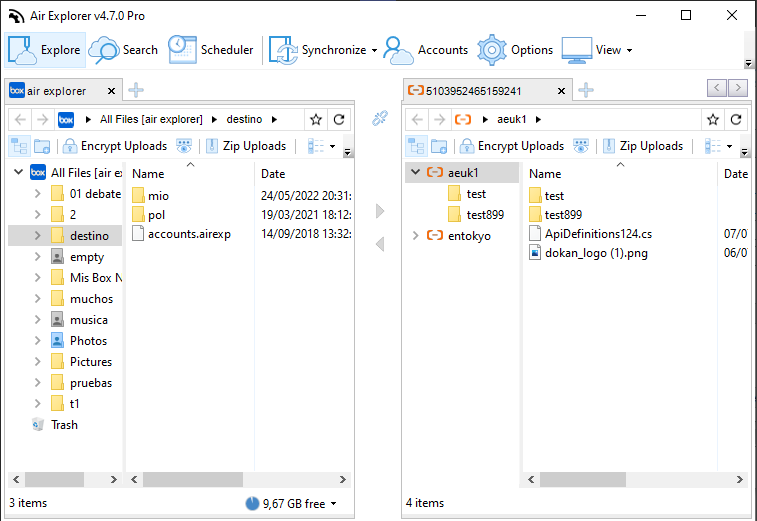Create new folder in right pane

pyautogui.click(x=439, y=146)
